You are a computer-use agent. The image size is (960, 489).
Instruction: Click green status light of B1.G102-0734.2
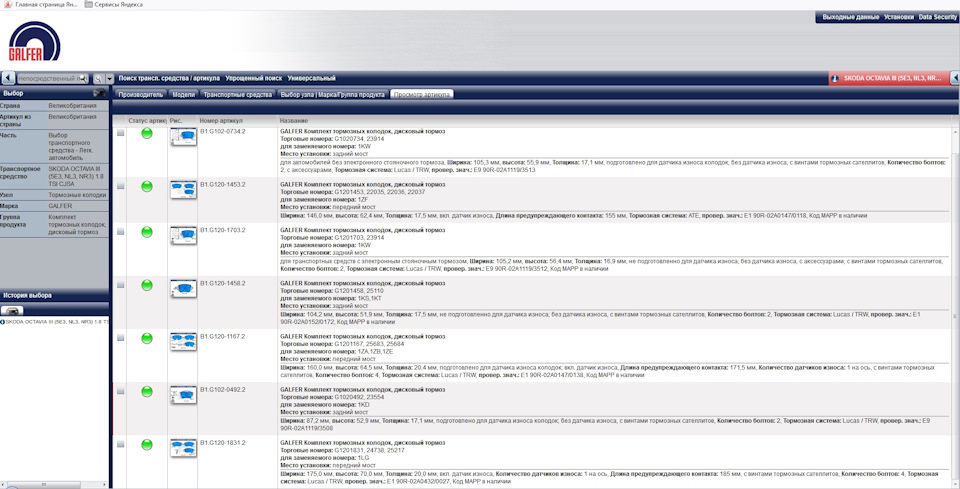147,133
